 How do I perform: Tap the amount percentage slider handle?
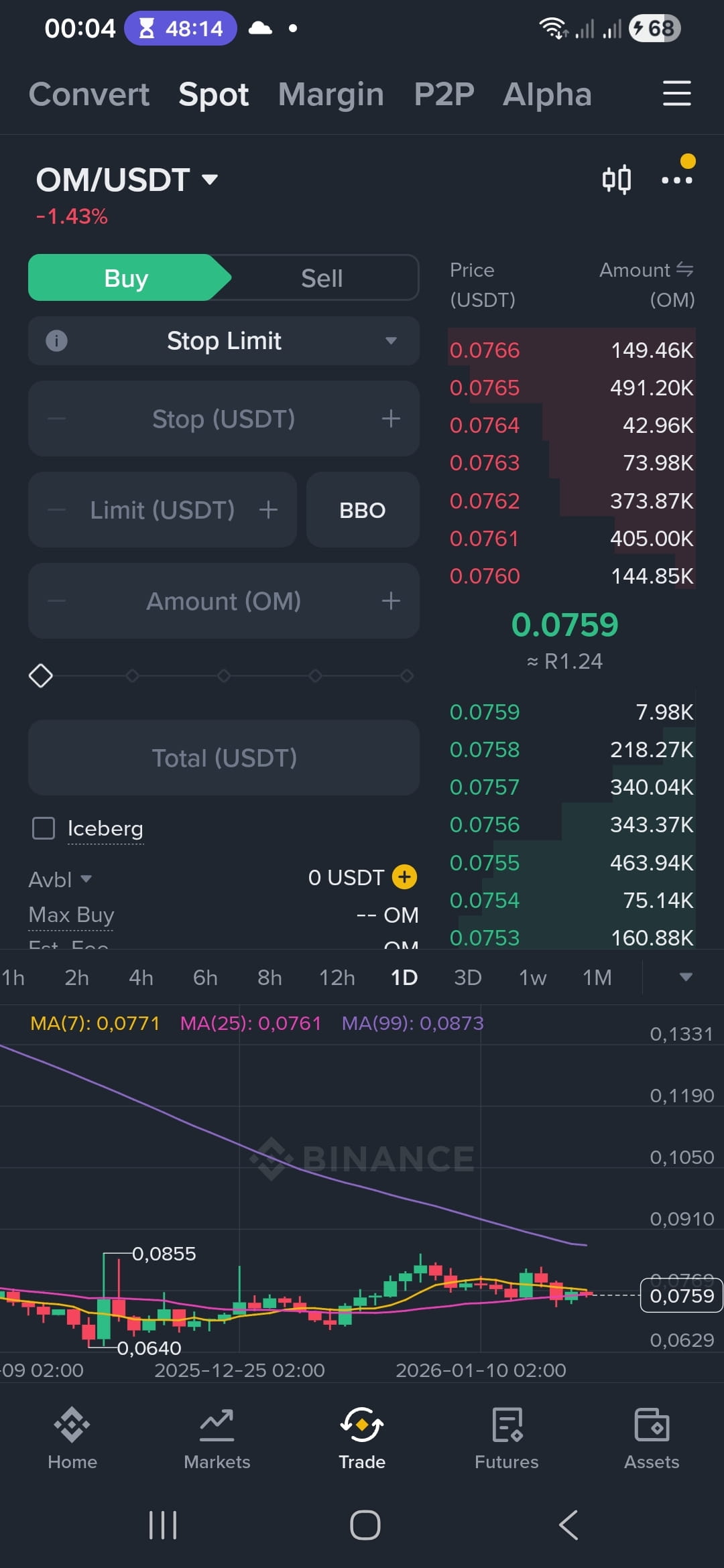point(41,675)
